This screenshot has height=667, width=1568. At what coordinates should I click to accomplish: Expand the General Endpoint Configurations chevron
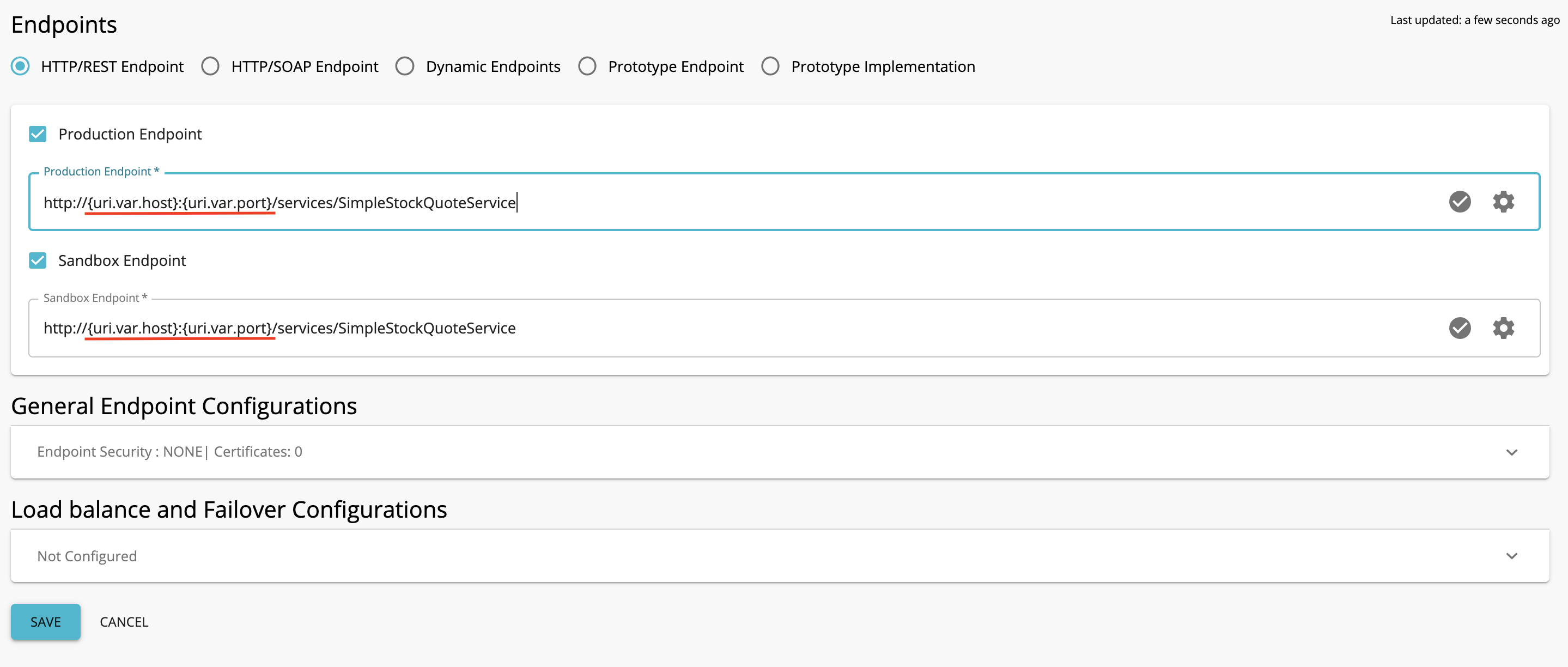point(1511,452)
